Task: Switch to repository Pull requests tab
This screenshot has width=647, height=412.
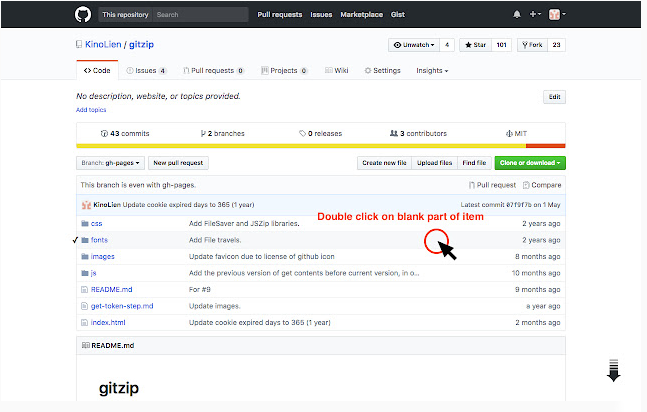Action: [x=213, y=71]
